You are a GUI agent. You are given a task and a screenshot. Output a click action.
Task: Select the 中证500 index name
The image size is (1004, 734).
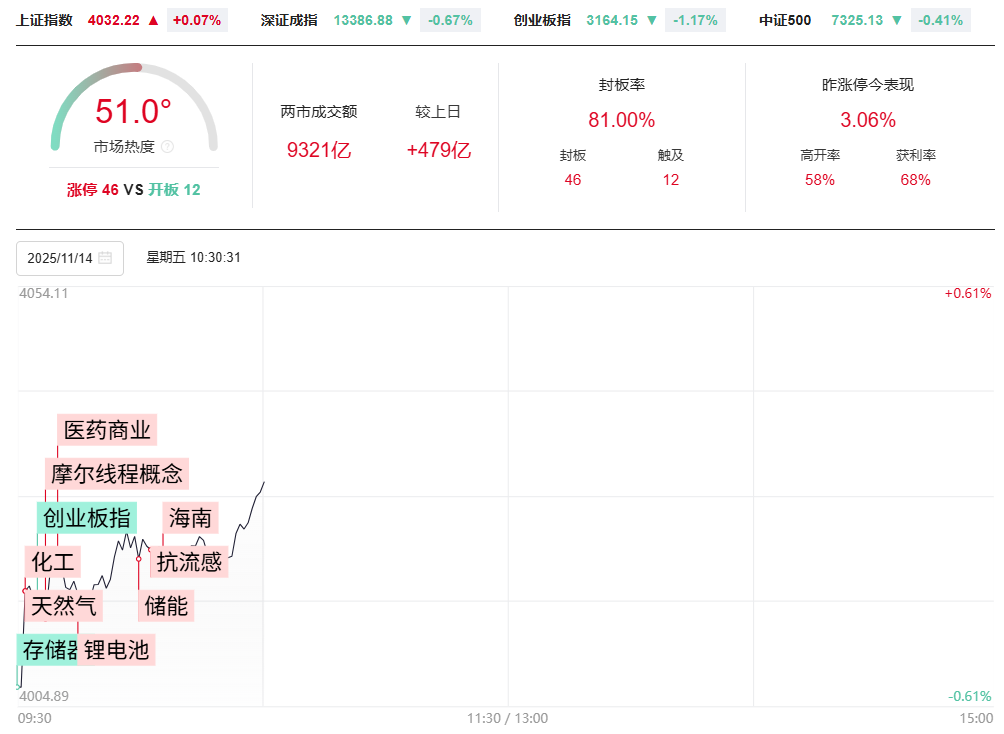pyautogui.click(x=785, y=20)
